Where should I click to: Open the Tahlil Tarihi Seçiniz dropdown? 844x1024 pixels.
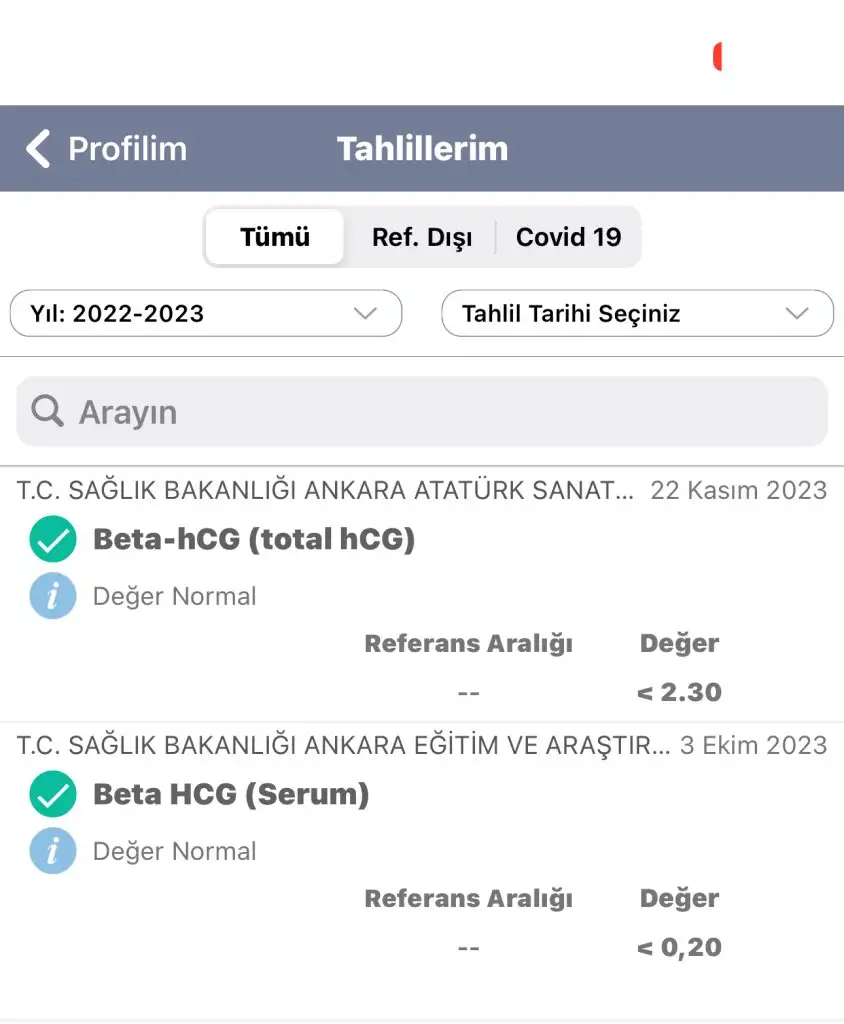637,313
